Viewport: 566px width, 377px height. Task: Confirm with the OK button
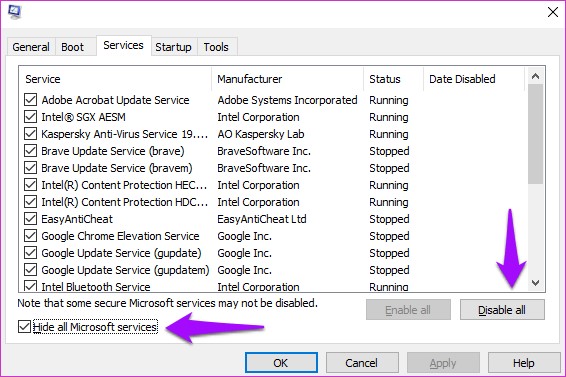point(281,363)
